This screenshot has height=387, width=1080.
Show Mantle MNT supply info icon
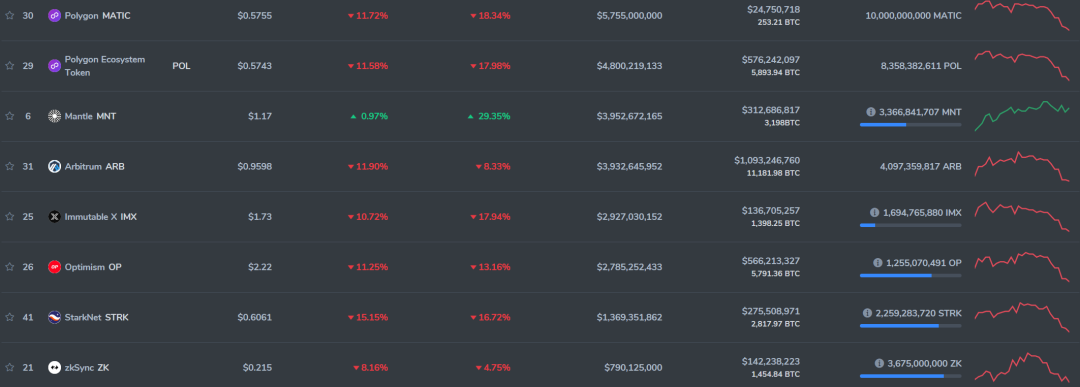(x=871, y=111)
